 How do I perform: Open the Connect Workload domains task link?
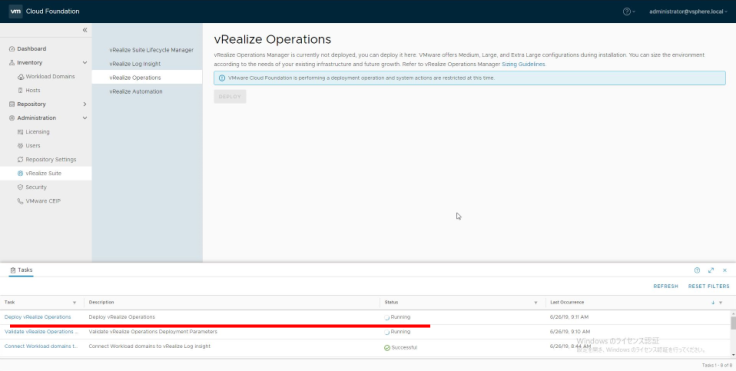tap(41, 346)
